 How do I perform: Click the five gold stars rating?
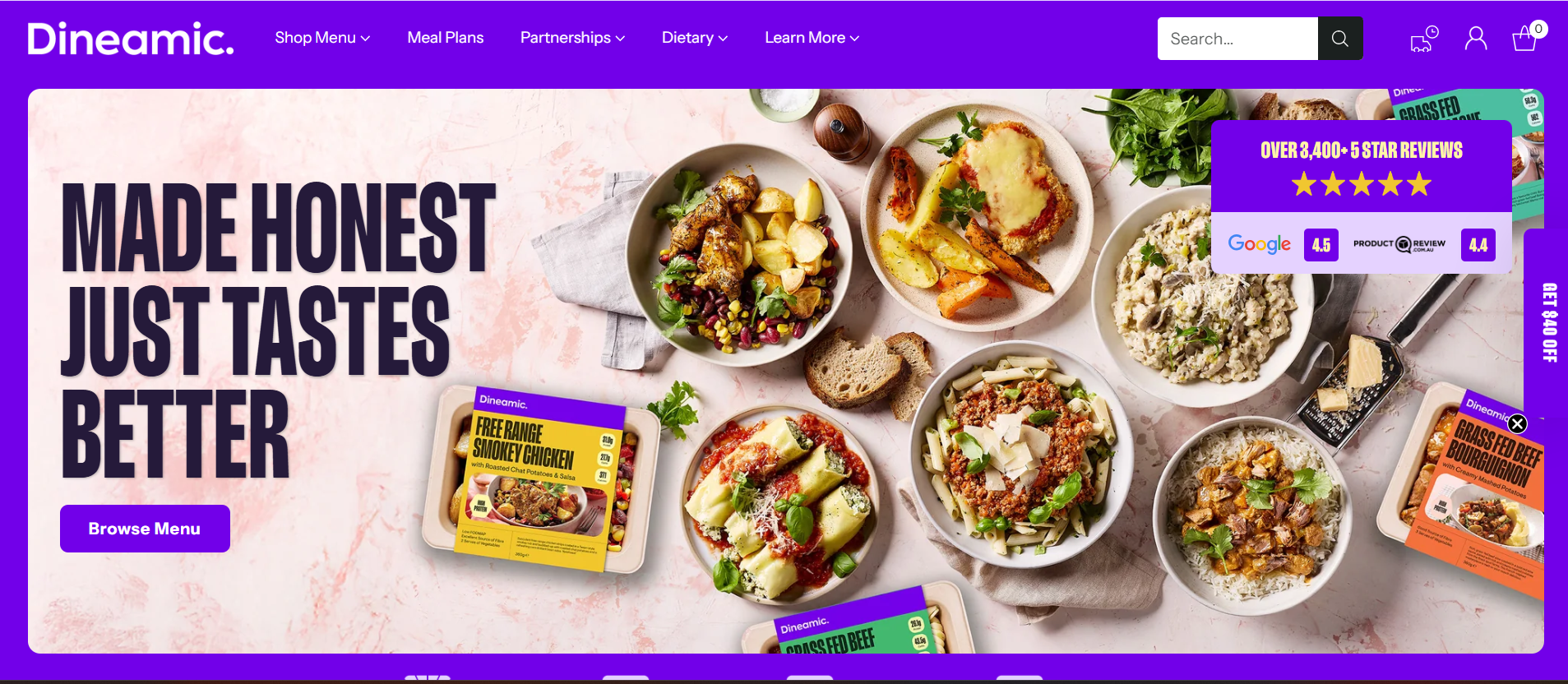pyautogui.click(x=1362, y=183)
